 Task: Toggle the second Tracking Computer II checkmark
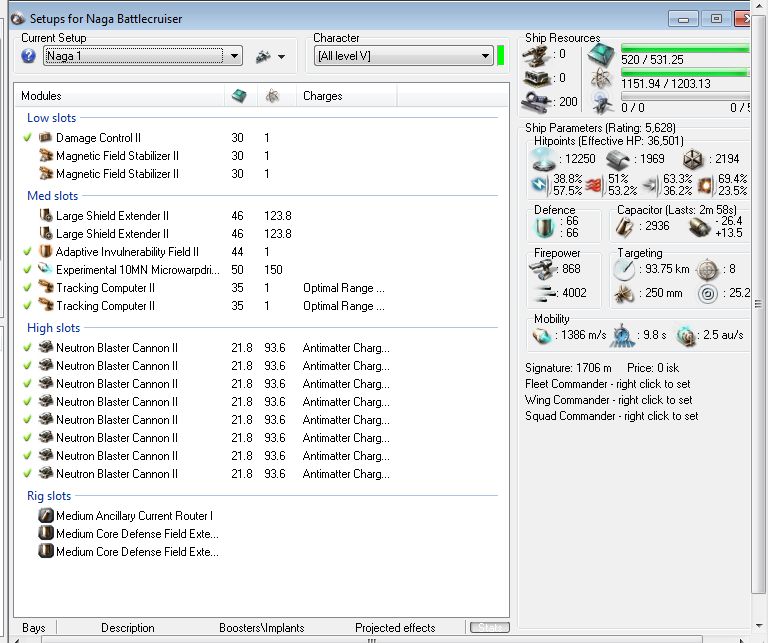(28, 305)
